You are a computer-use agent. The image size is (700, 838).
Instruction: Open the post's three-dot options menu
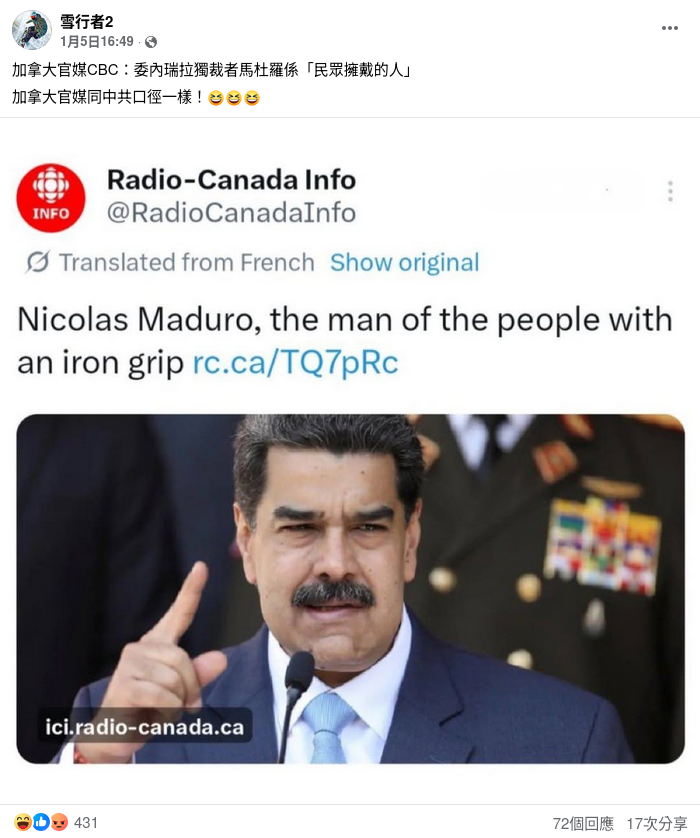coord(670,28)
